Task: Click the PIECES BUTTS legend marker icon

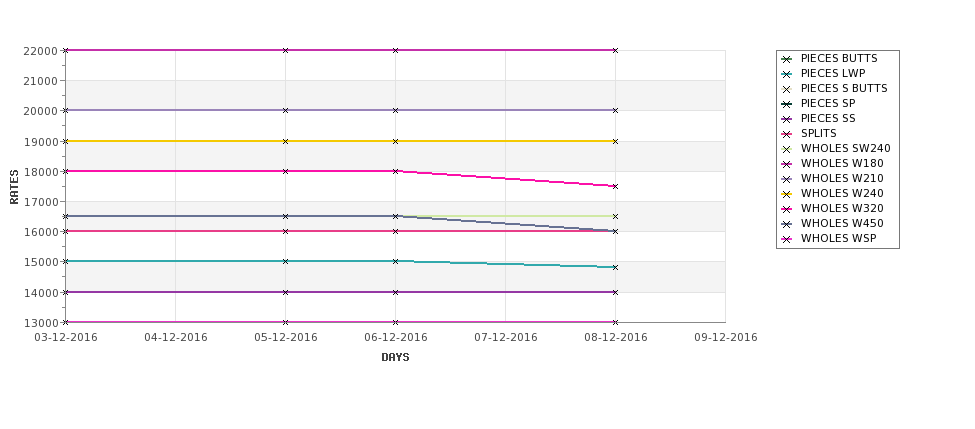Action: [x=786, y=59]
